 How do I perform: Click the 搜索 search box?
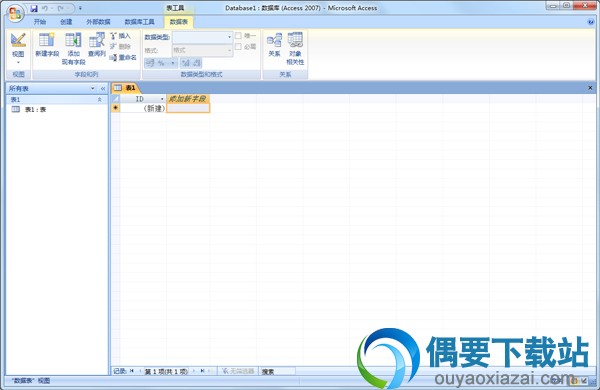click(x=278, y=371)
